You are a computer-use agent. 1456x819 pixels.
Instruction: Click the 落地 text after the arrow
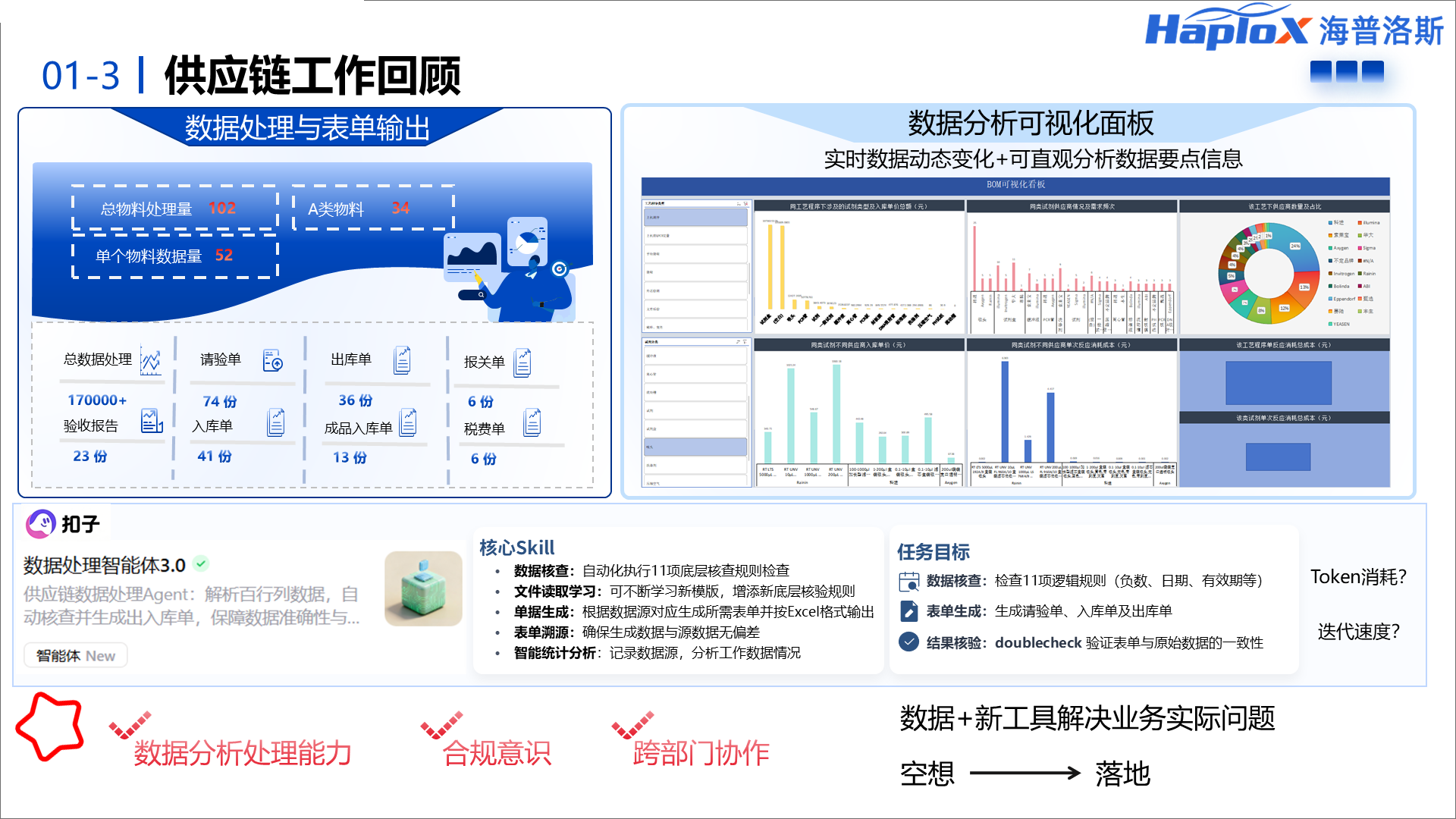coord(1122,774)
